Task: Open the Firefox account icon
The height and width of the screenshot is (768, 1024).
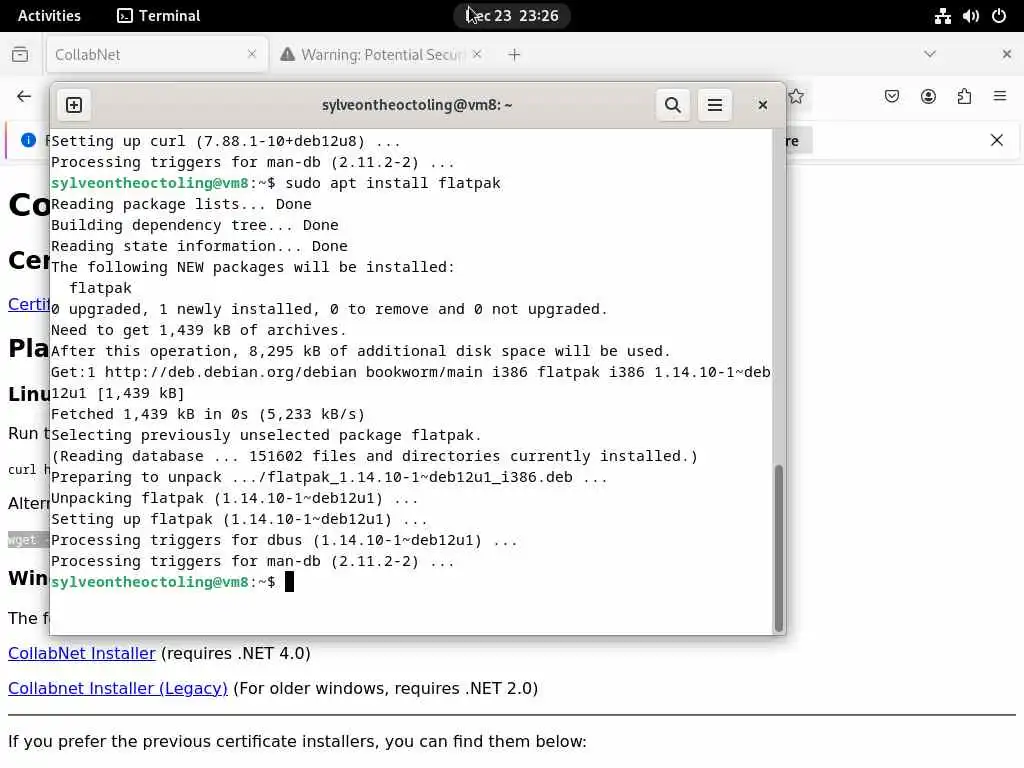Action: pos(928,97)
